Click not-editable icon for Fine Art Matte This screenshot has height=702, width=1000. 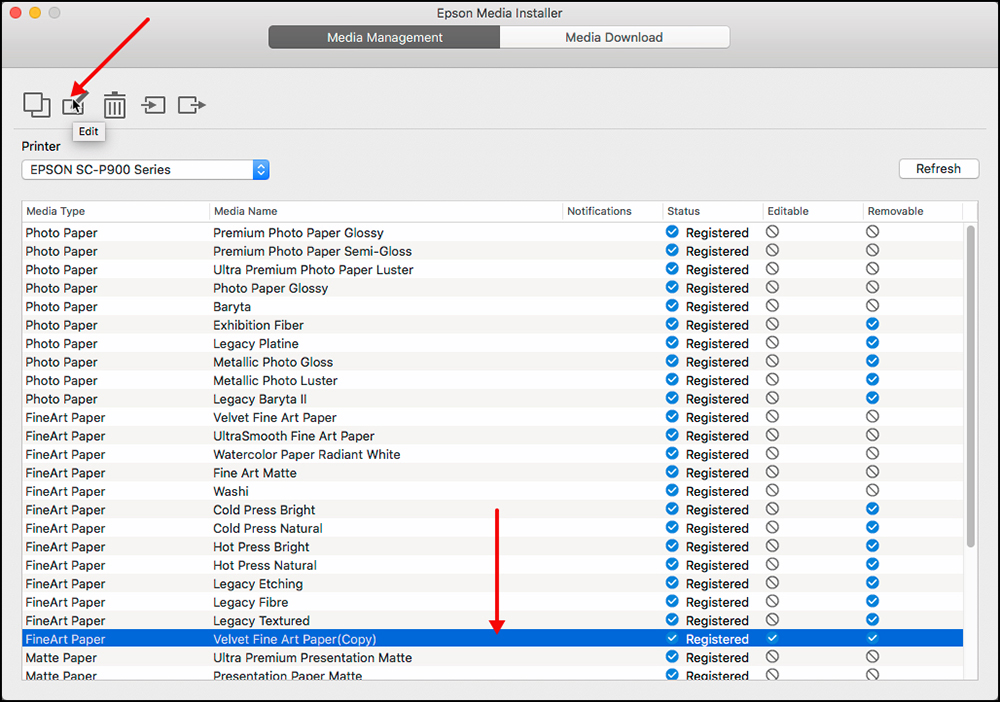pyautogui.click(x=772, y=472)
